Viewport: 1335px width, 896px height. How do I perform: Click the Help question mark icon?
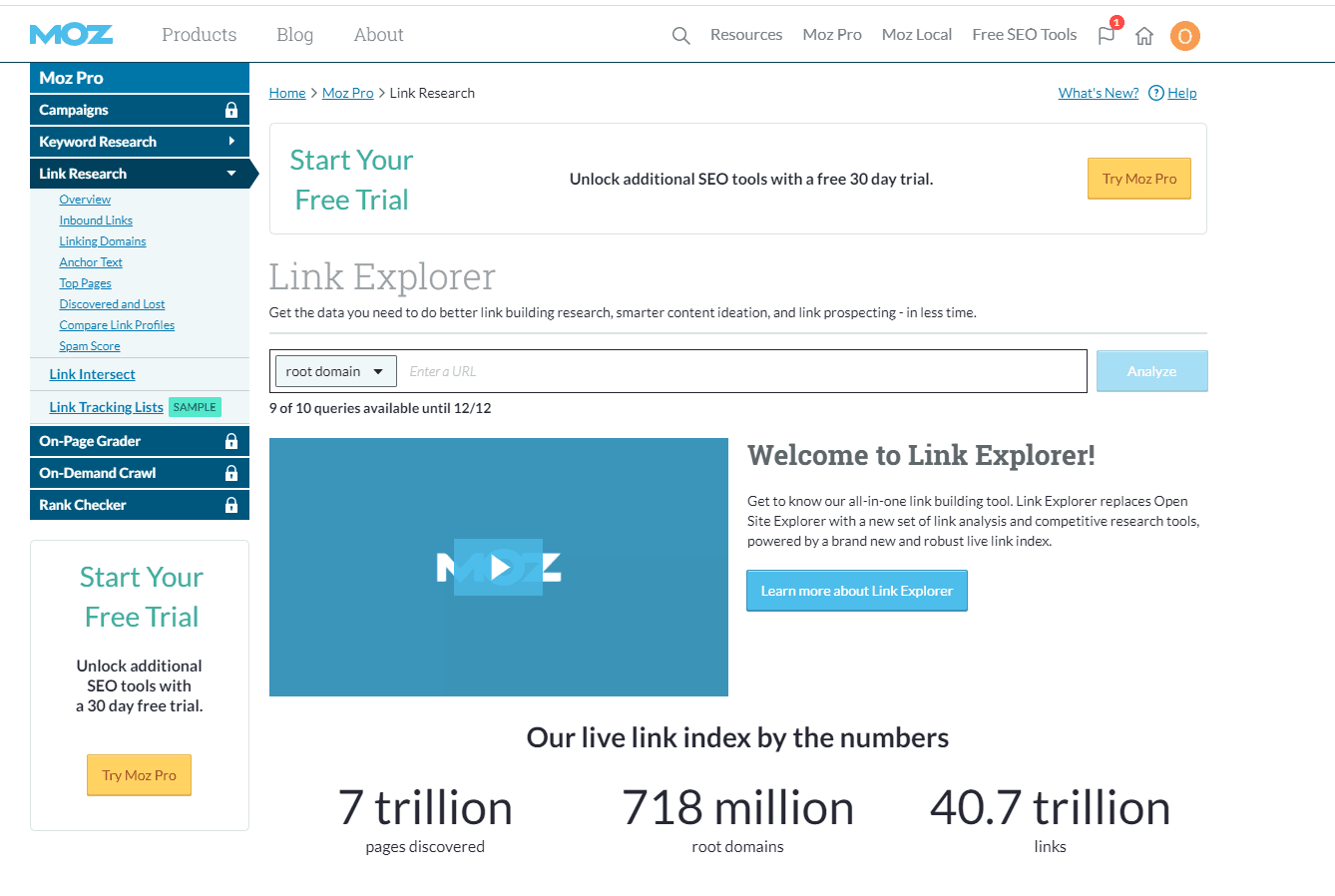pos(1155,93)
